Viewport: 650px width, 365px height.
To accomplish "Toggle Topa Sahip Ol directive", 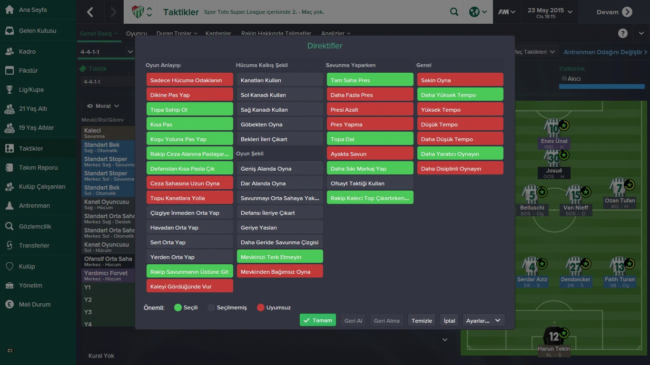I will (x=189, y=110).
